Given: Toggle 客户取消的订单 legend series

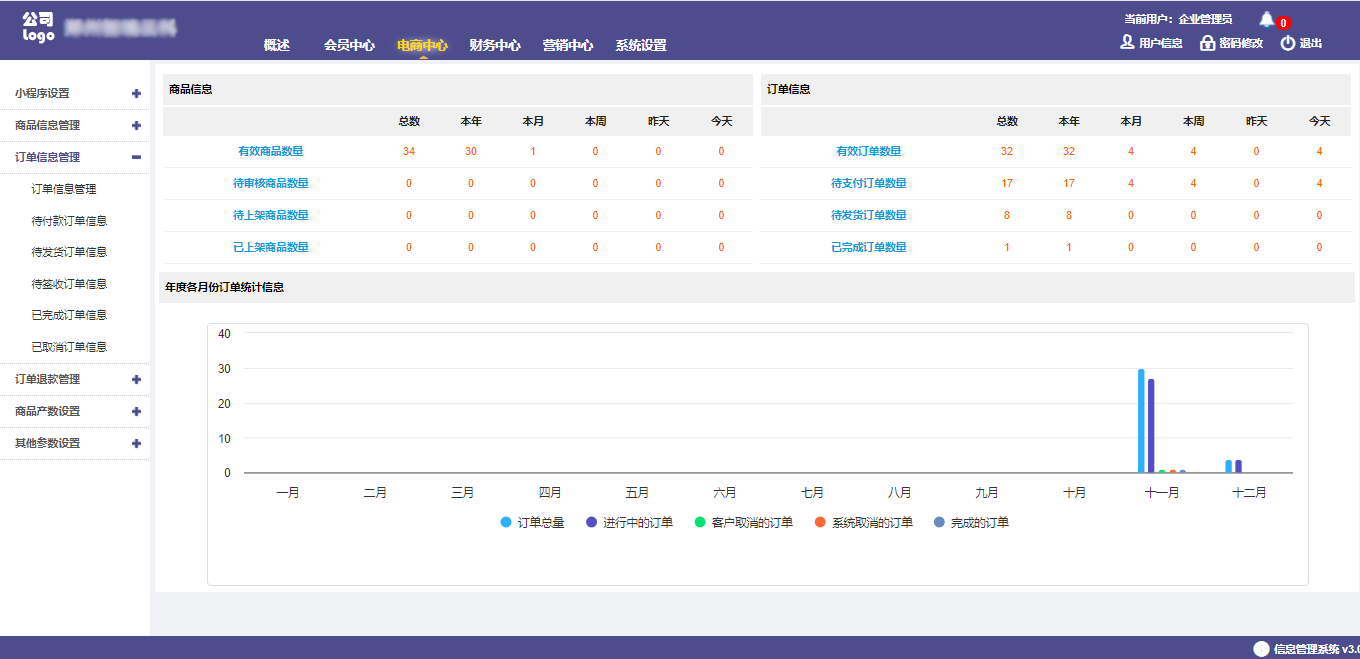Looking at the screenshot, I should pyautogui.click(x=743, y=522).
